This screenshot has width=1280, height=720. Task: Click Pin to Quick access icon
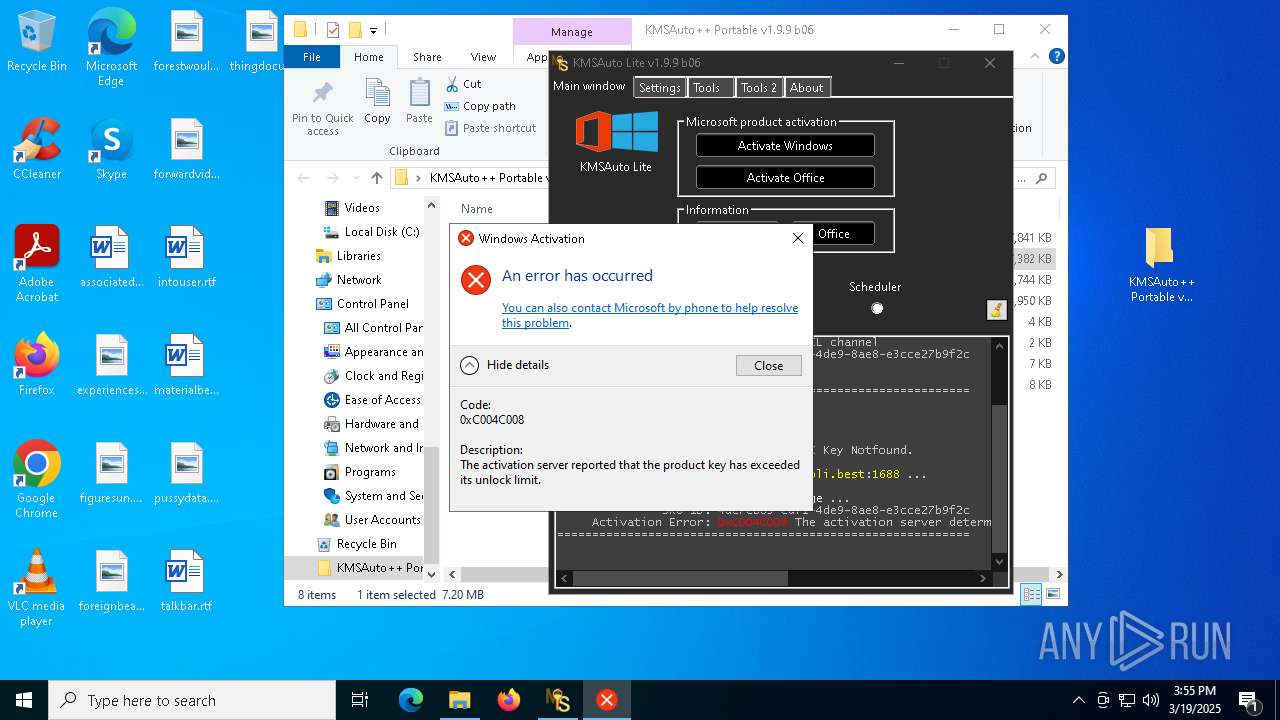323,95
